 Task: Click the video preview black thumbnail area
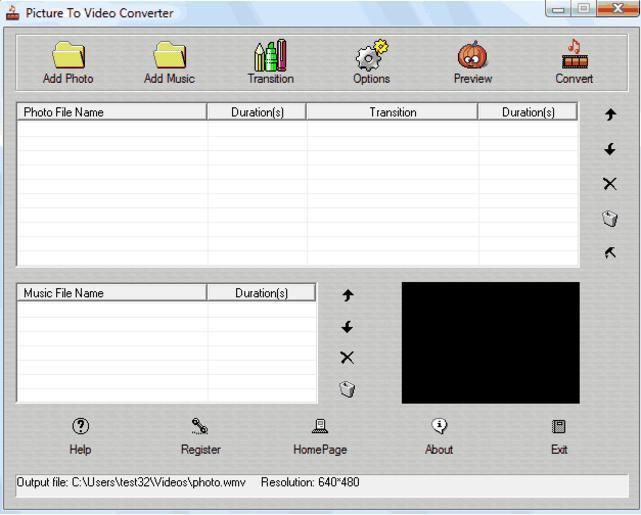(x=490, y=342)
